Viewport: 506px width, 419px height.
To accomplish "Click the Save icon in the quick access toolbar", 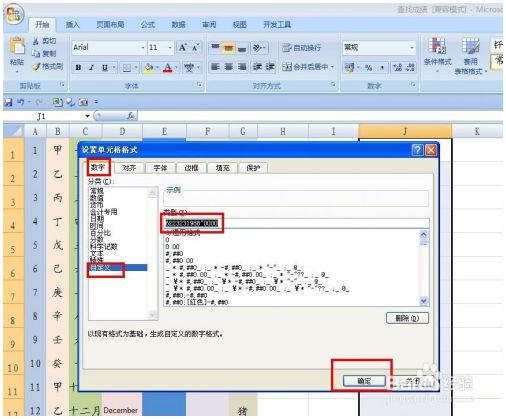I will [x=8, y=102].
